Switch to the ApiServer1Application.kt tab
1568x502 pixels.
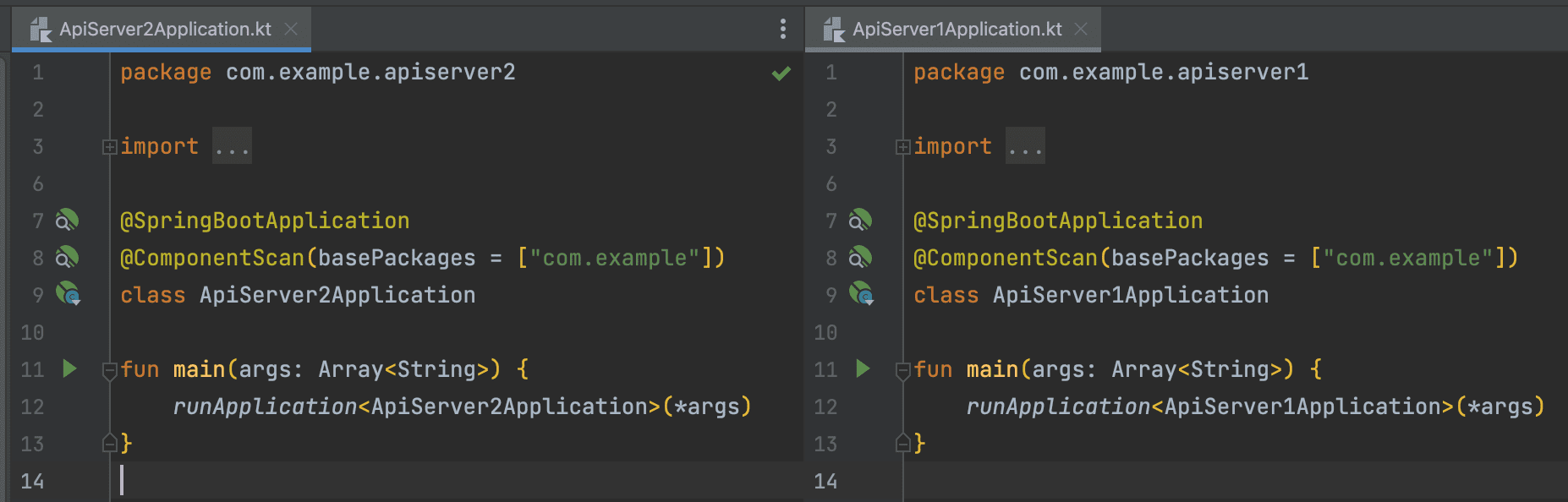click(957, 30)
